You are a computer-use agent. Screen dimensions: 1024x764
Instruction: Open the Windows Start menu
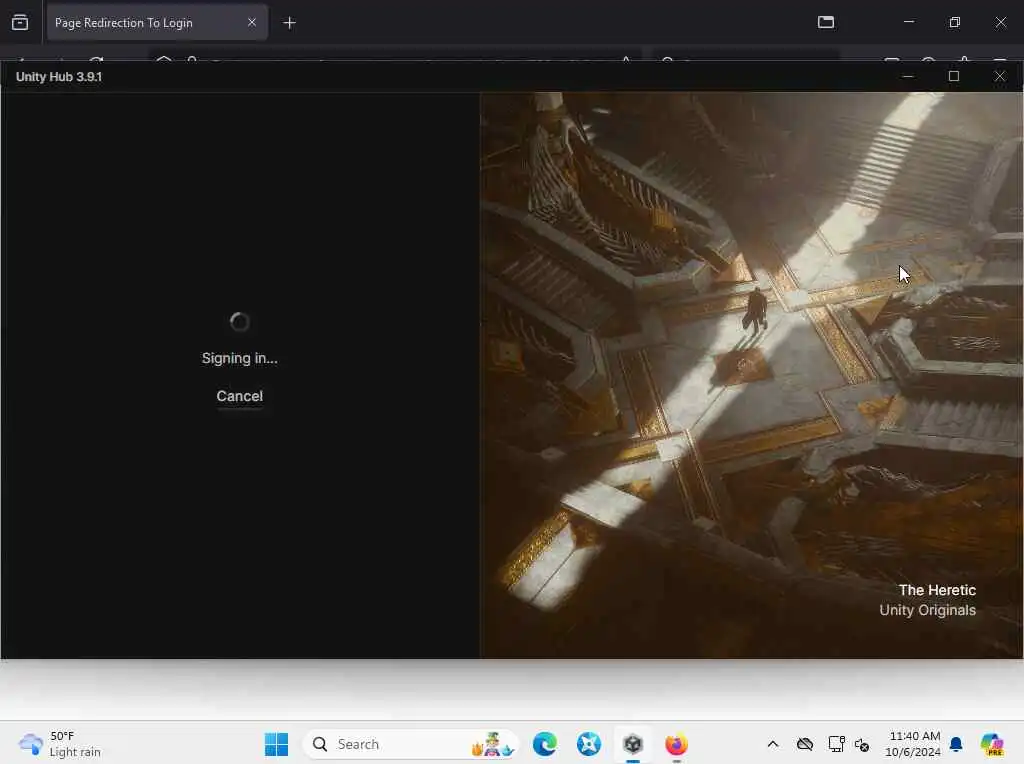pos(276,744)
